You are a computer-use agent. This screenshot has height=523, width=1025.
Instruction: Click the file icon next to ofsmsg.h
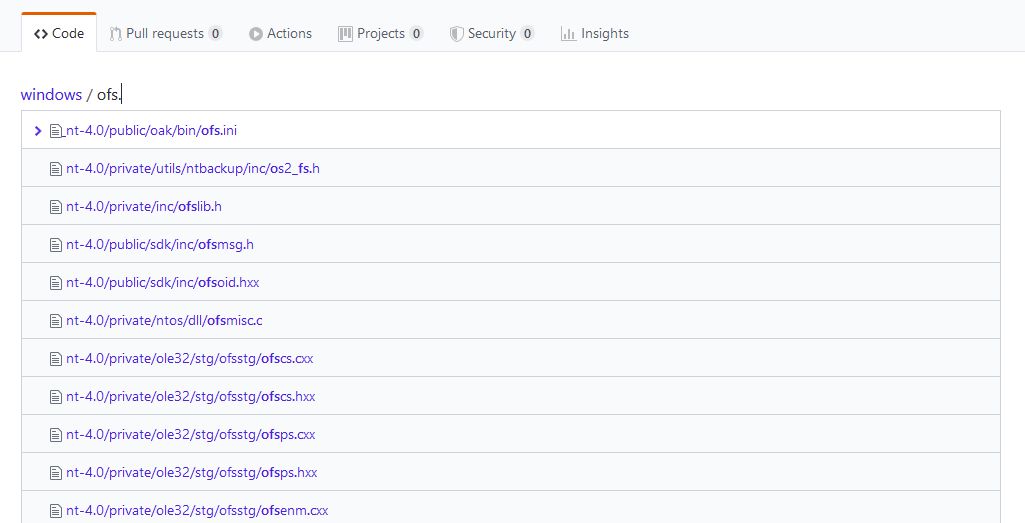click(x=56, y=245)
